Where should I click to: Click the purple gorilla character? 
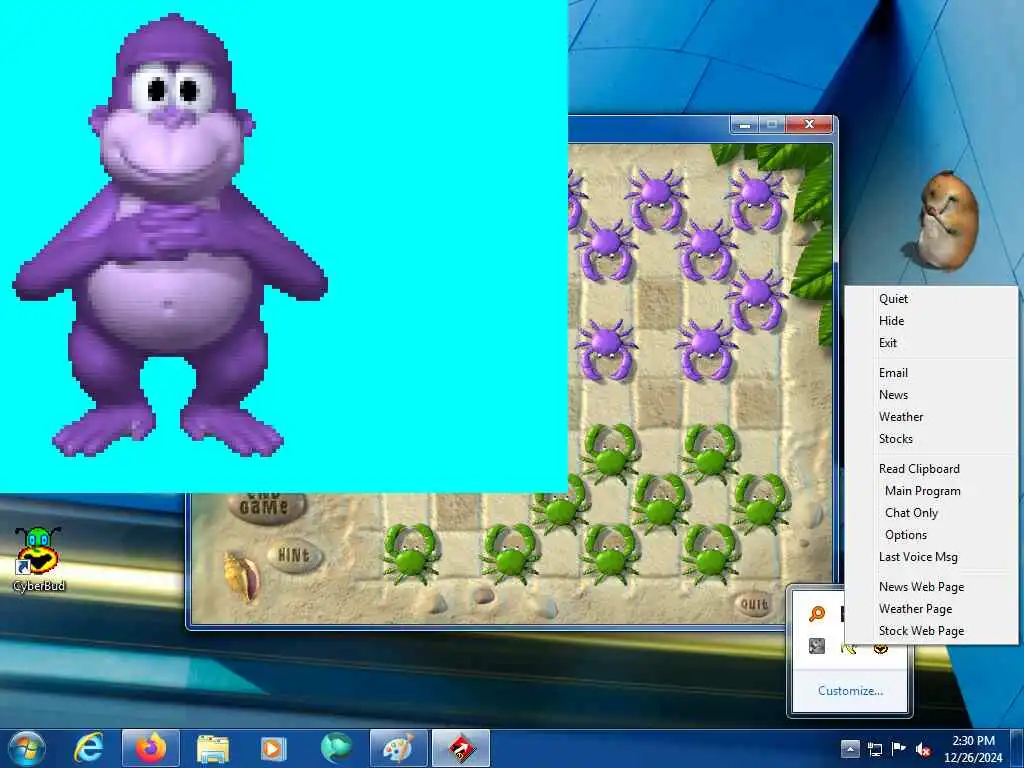point(170,235)
